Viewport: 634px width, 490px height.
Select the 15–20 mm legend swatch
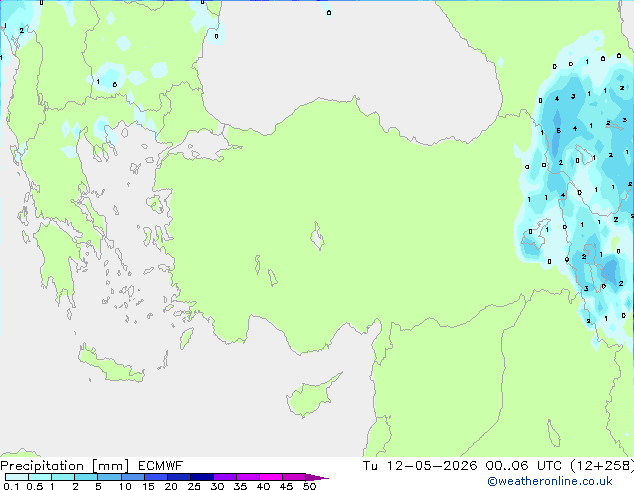tap(155, 477)
